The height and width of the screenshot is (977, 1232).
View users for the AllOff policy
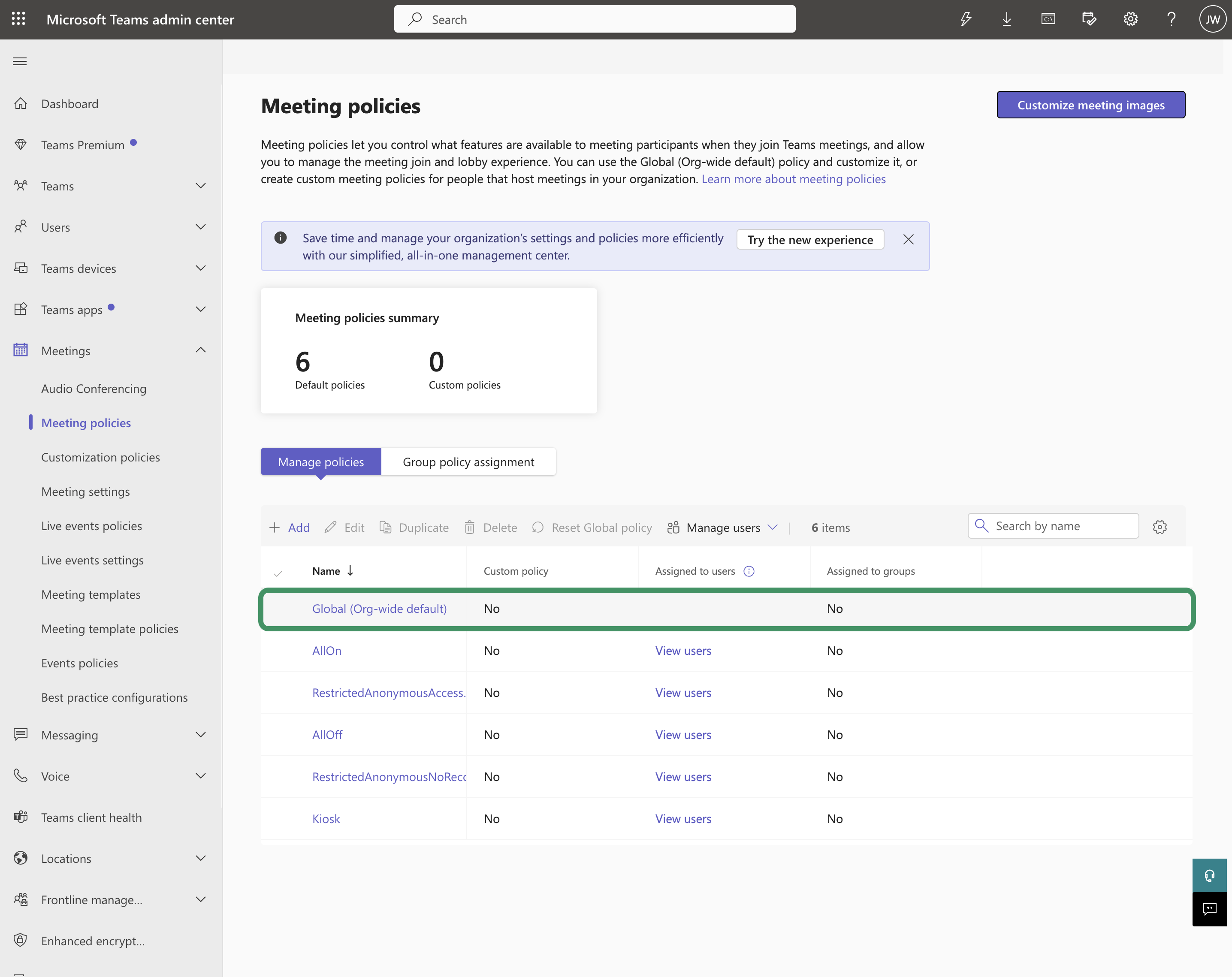coord(683,735)
